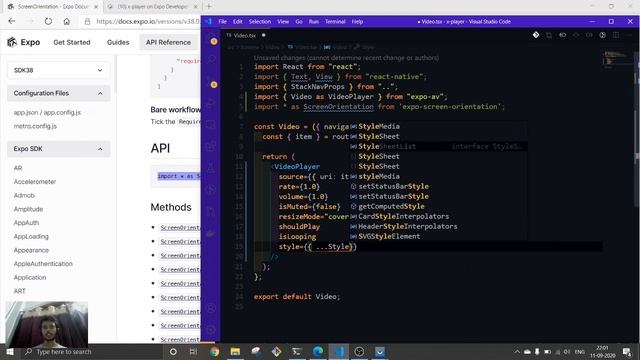Image resolution: width=640 pixels, height=360 pixels.
Task: Open the Admob SDK page
Action: click(24, 196)
